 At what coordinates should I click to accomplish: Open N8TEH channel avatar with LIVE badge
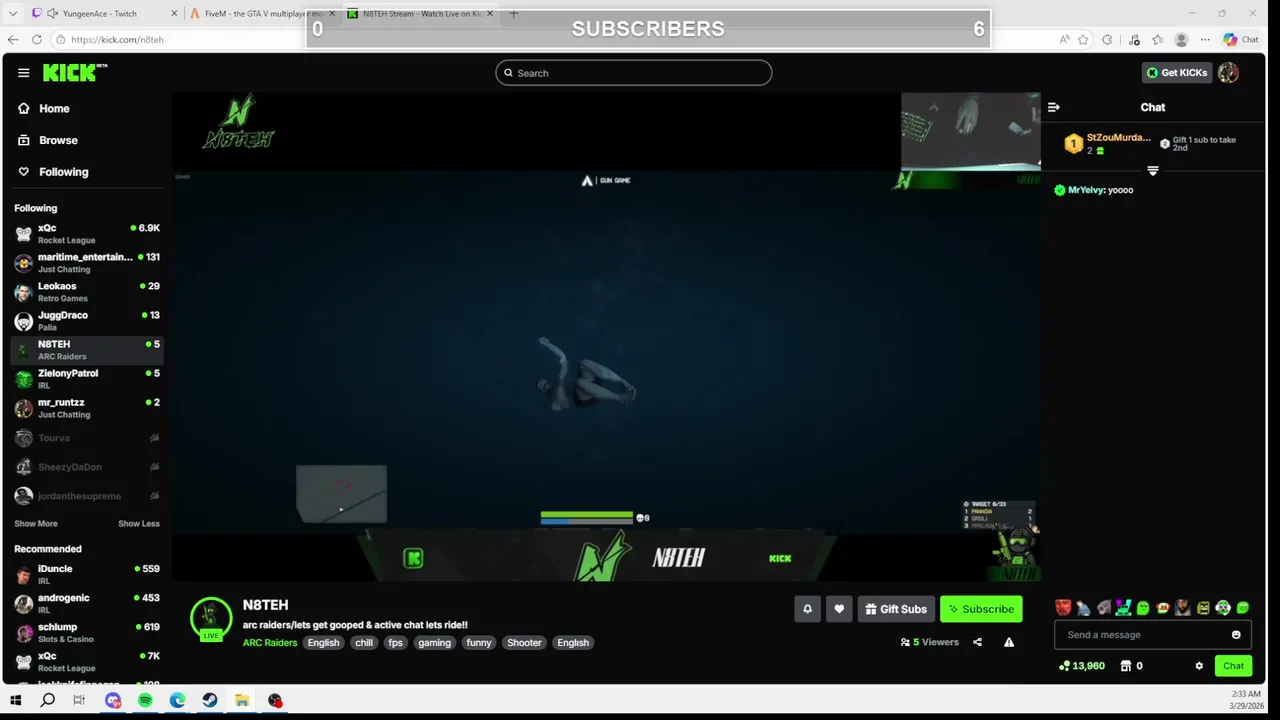click(x=211, y=619)
